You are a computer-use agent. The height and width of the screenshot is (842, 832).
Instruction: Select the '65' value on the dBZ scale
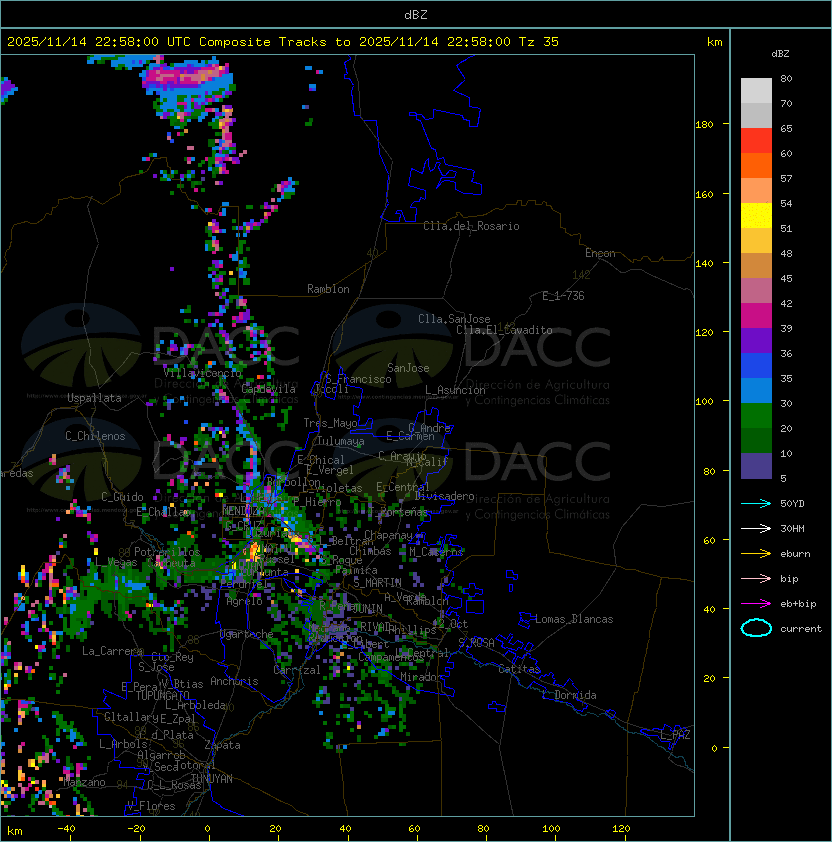click(x=786, y=128)
